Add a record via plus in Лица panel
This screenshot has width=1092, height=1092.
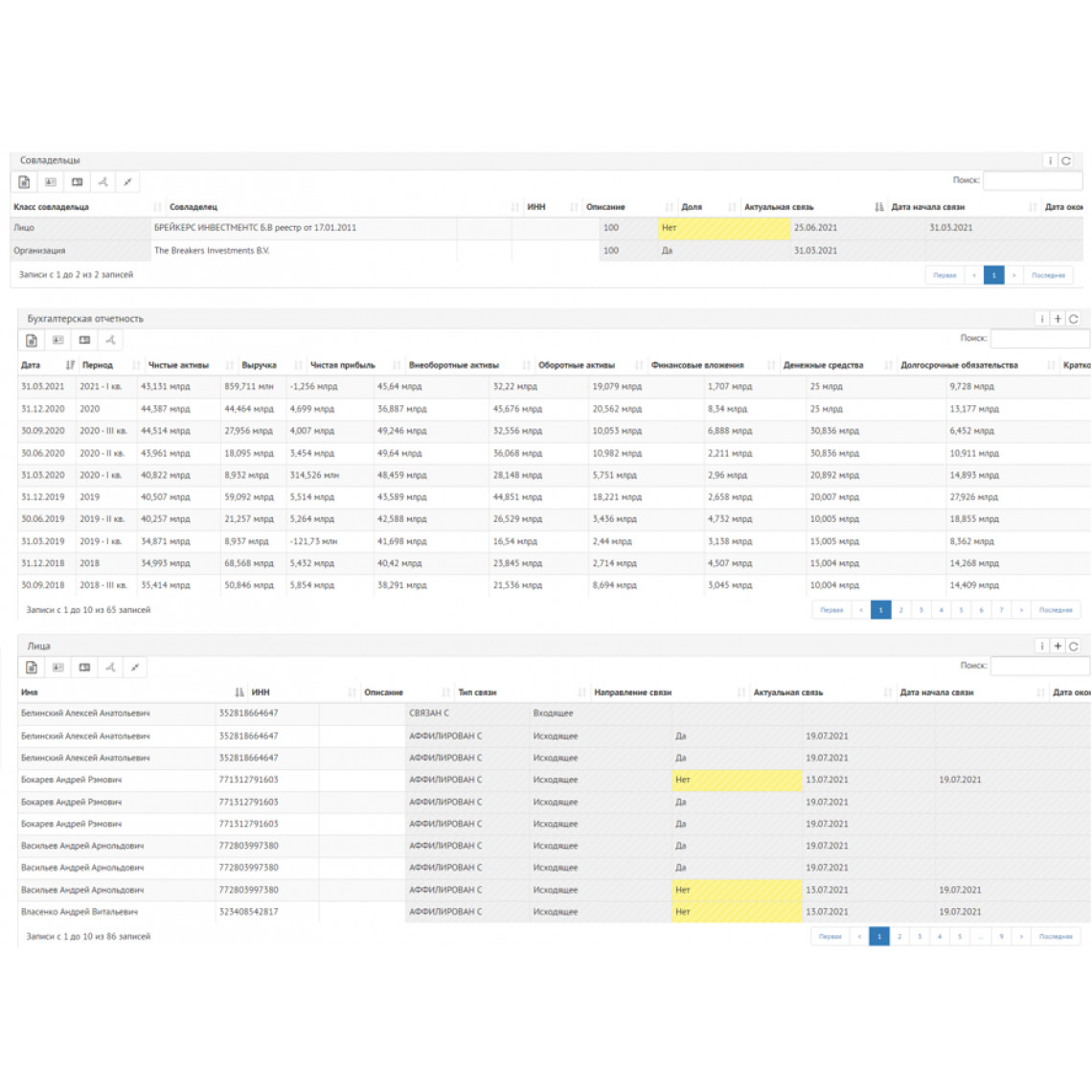1058,647
